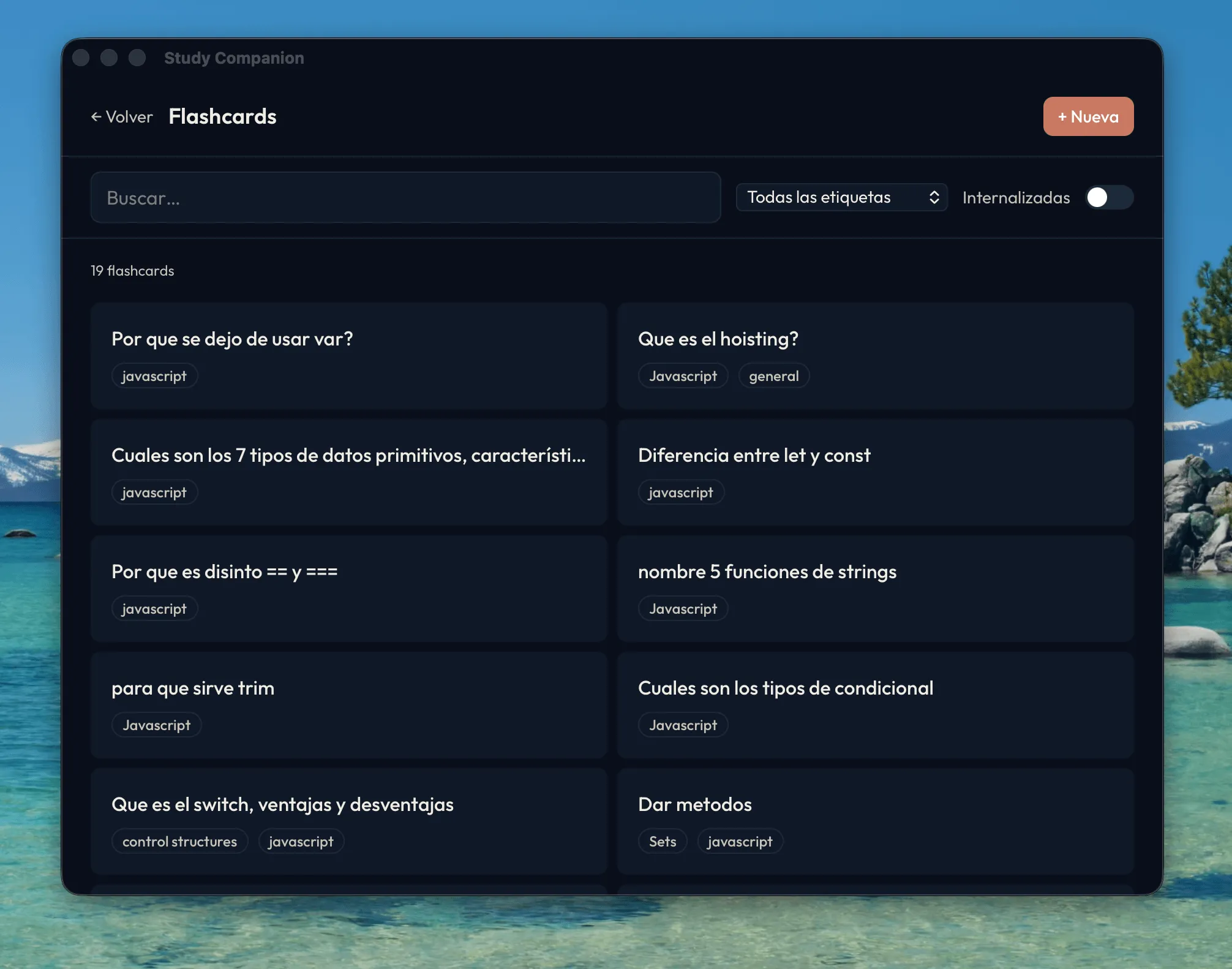Create a new flashcard with + Nueva
Screen dimensions: 1232x969
coord(1088,116)
